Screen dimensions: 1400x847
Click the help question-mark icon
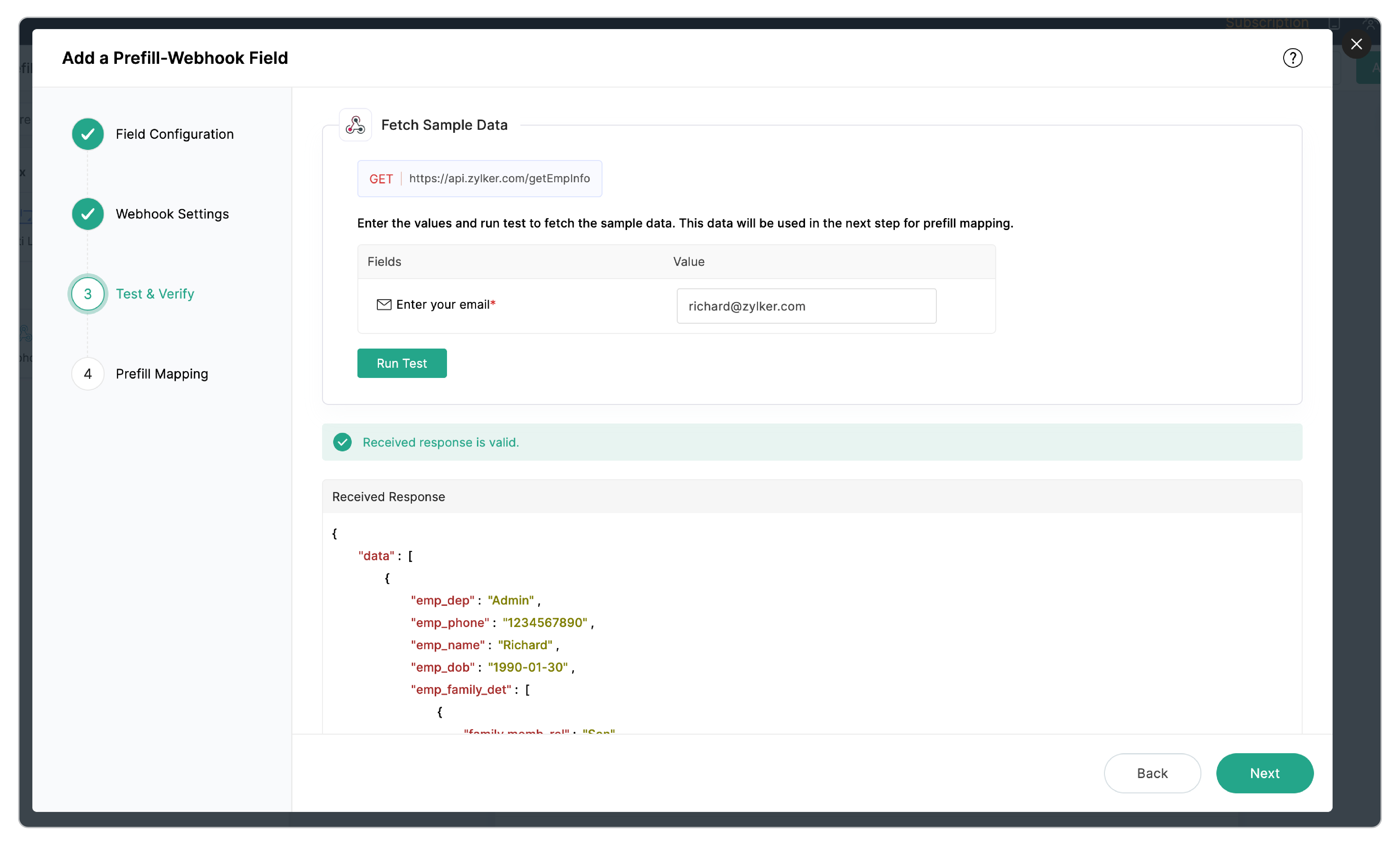click(x=1293, y=58)
